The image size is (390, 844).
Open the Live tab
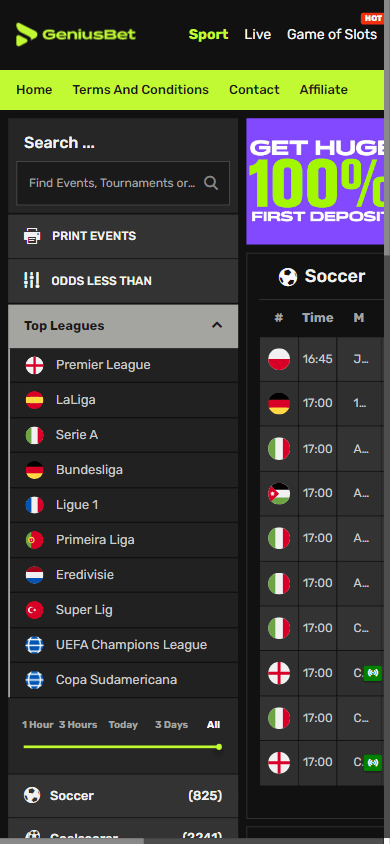pos(258,34)
